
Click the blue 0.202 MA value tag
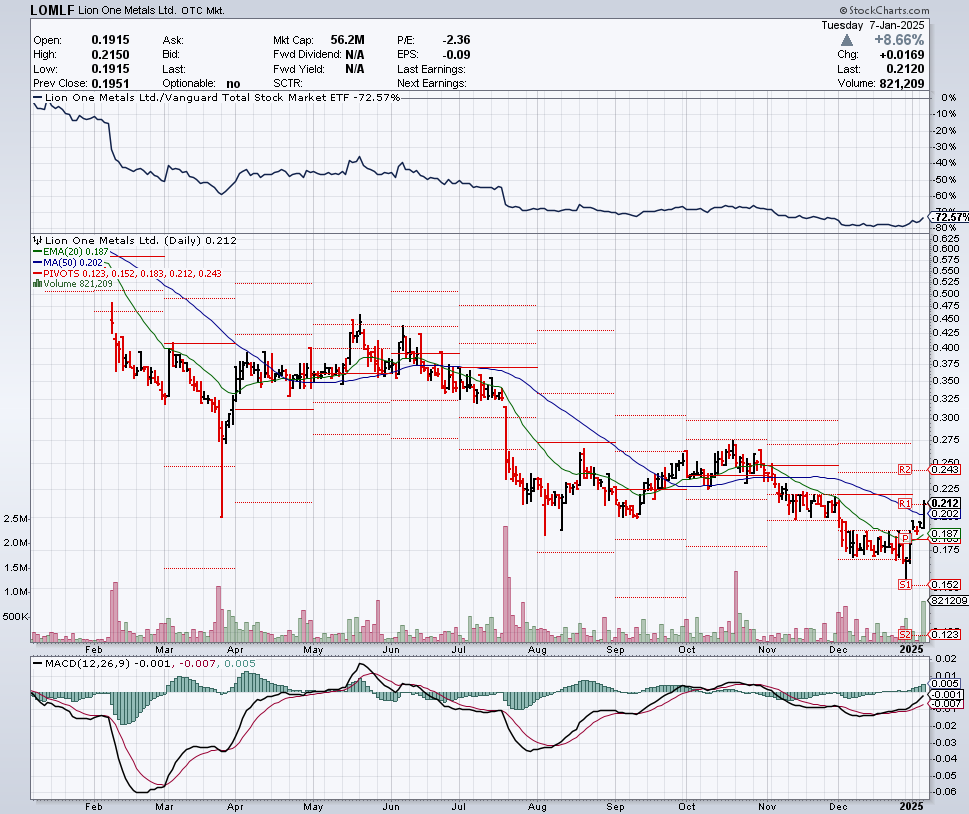coord(946,514)
